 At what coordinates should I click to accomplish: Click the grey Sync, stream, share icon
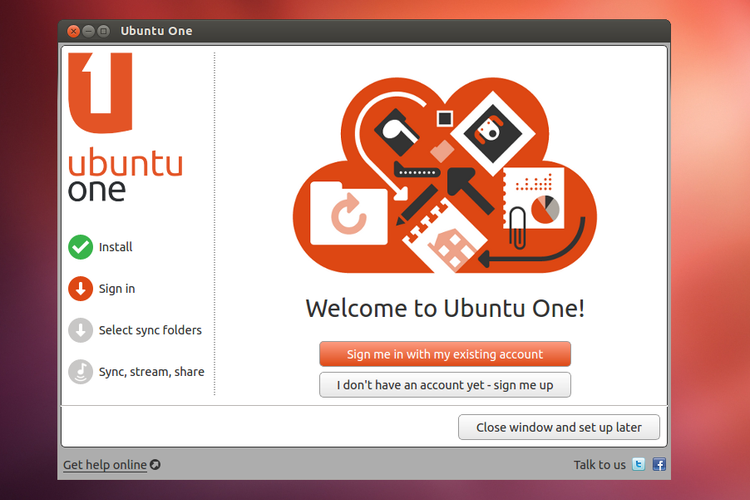(x=80, y=371)
